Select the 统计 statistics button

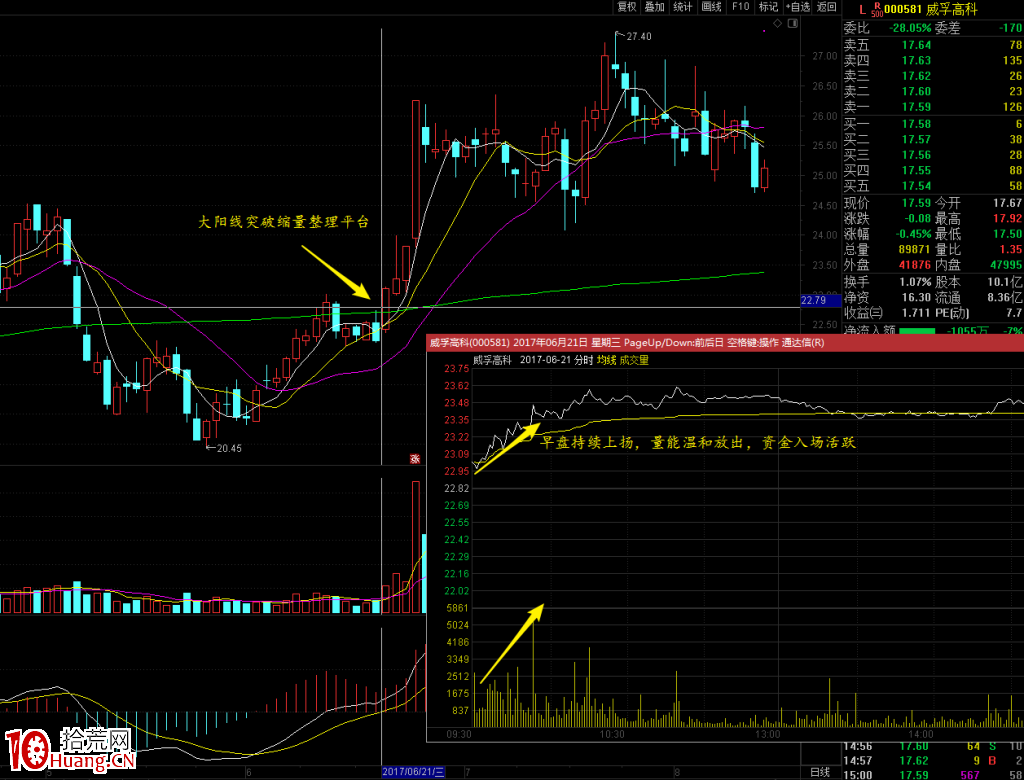(x=683, y=7)
